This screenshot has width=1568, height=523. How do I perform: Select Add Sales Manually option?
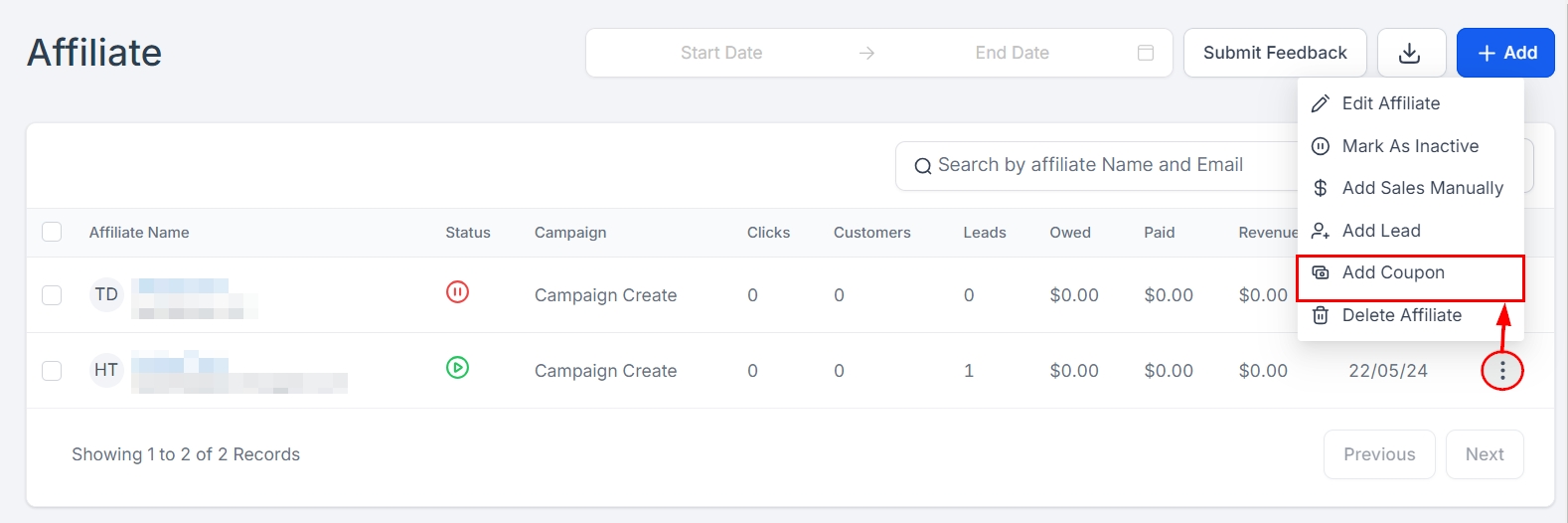point(1421,188)
